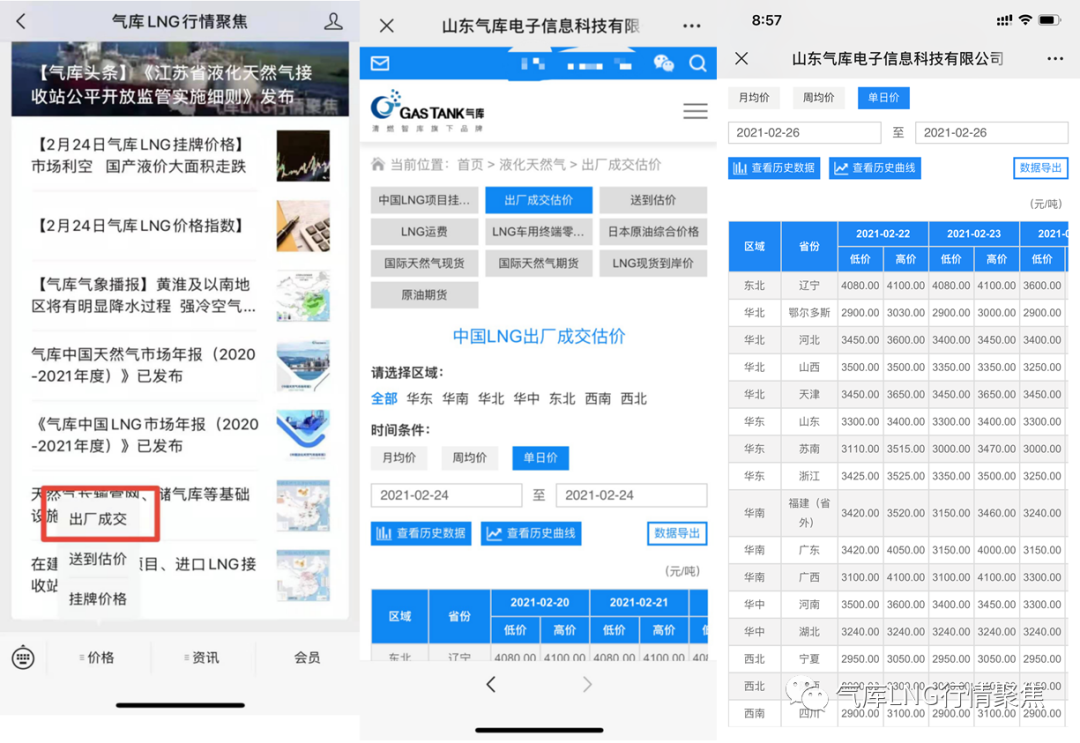The height and width of the screenshot is (743, 1080).
Task: Open the three-dot menu in the right panel
Action: pos(1055,59)
